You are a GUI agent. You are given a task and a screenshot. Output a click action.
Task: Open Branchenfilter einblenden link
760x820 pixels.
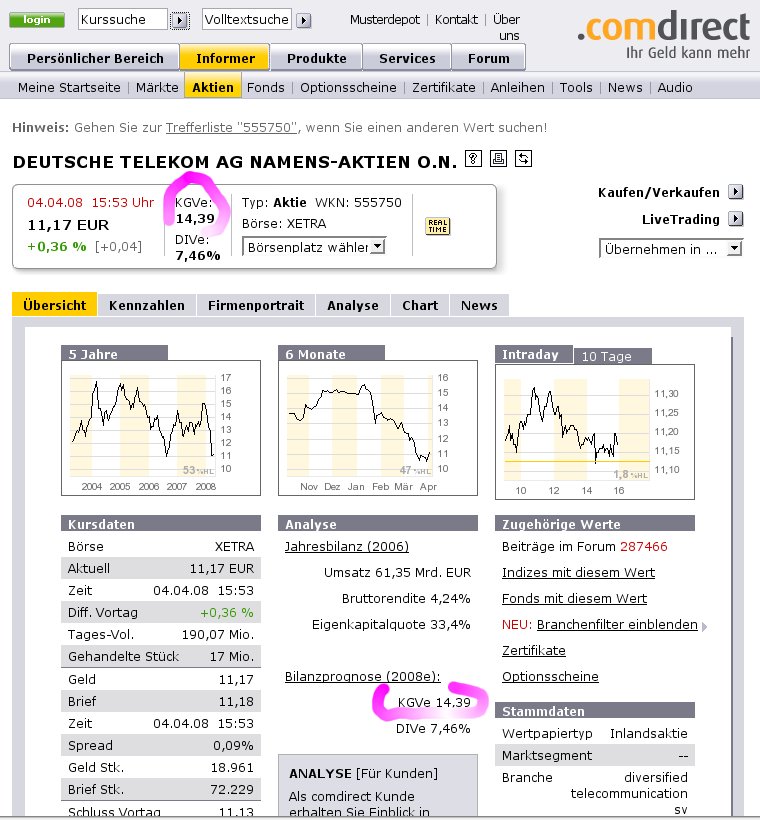tap(617, 624)
